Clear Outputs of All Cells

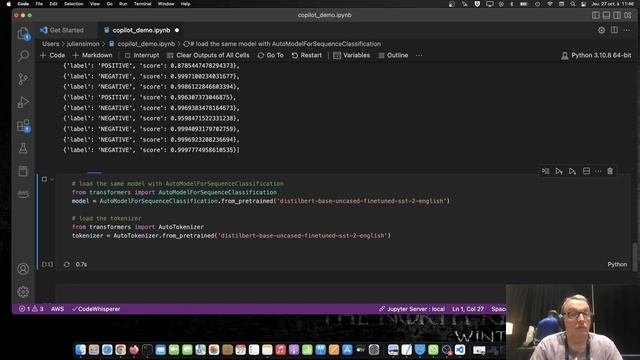[208, 56]
